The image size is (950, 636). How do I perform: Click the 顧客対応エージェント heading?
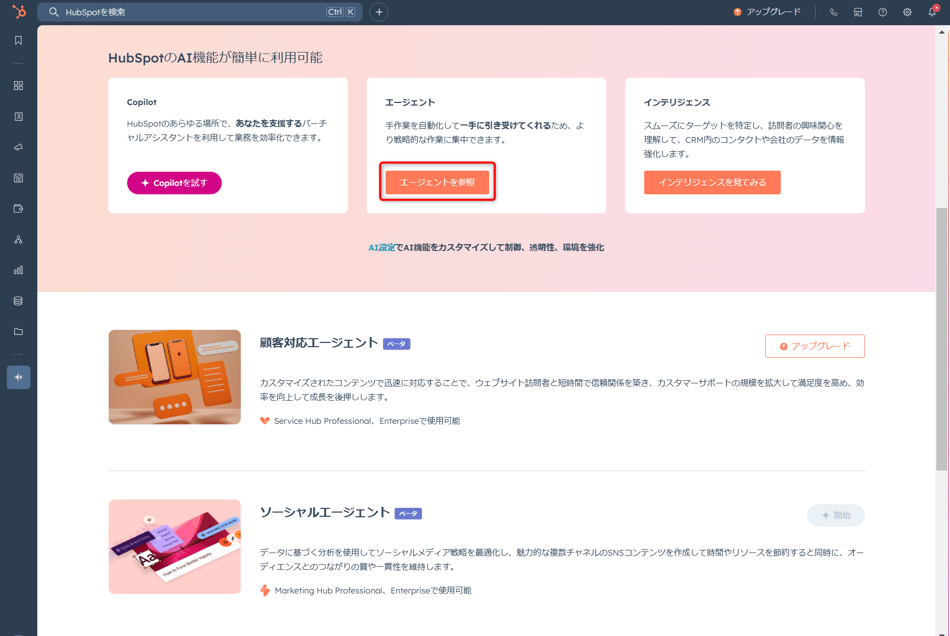click(319, 343)
